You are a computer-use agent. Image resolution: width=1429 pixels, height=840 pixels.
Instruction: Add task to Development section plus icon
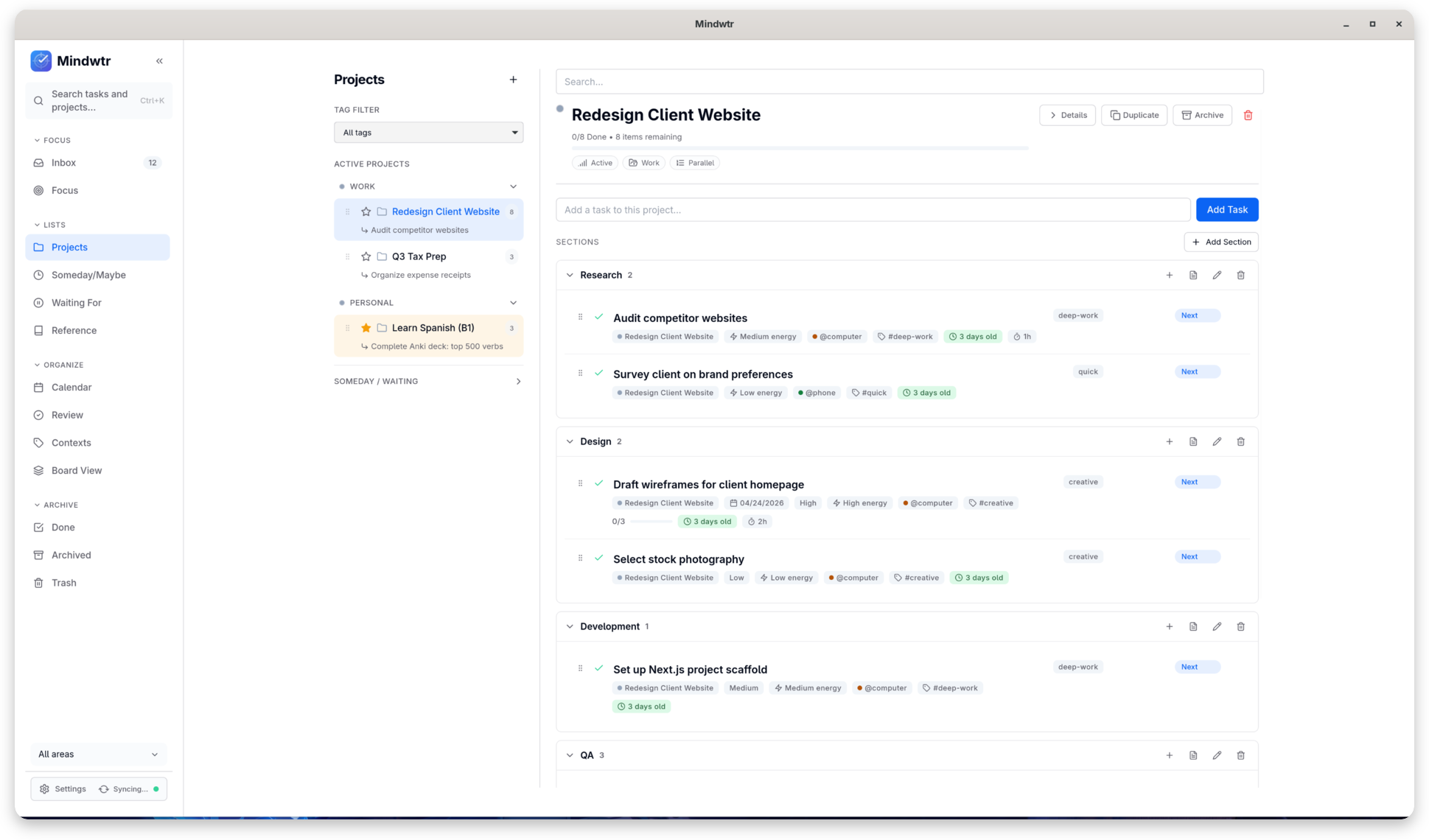[x=1169, y=626]
